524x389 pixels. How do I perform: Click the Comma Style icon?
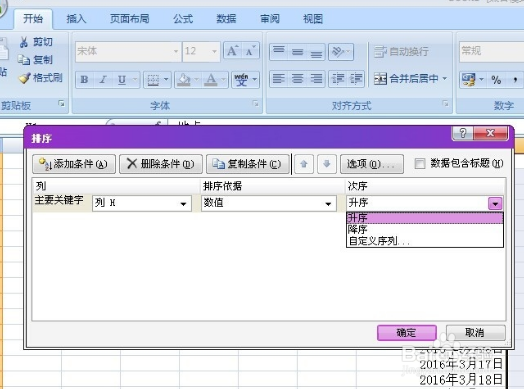tap(515, 80)
